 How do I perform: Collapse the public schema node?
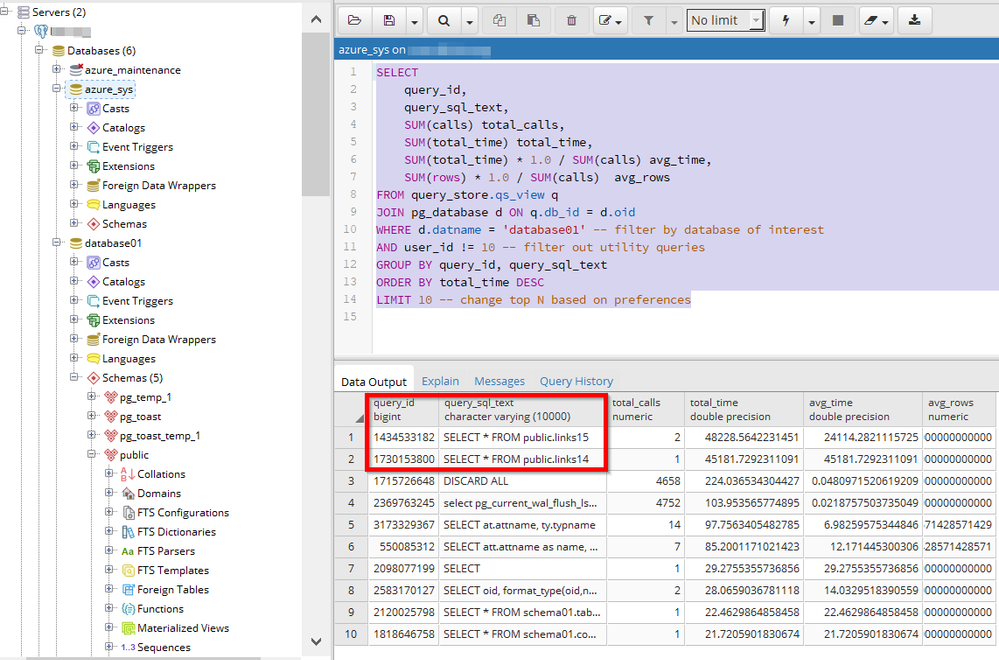point(93,455)
